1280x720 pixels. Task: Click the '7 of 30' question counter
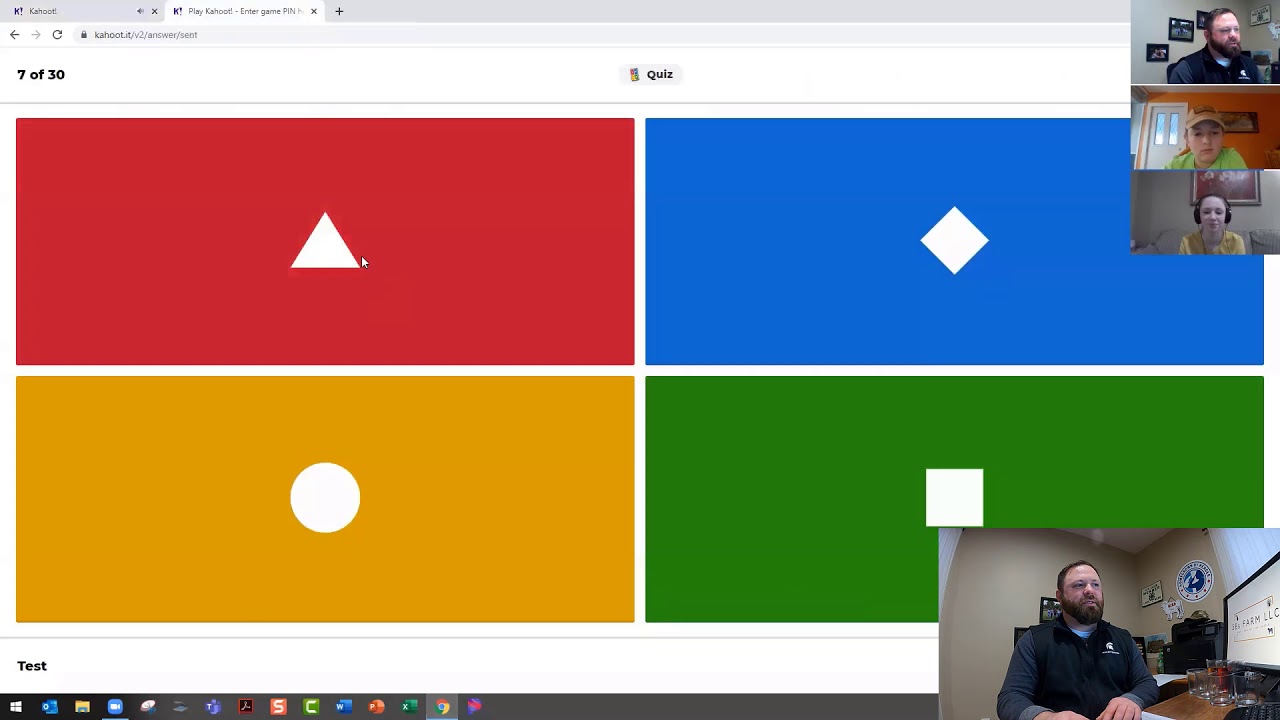pyautogui.click(x=41, y=74)
